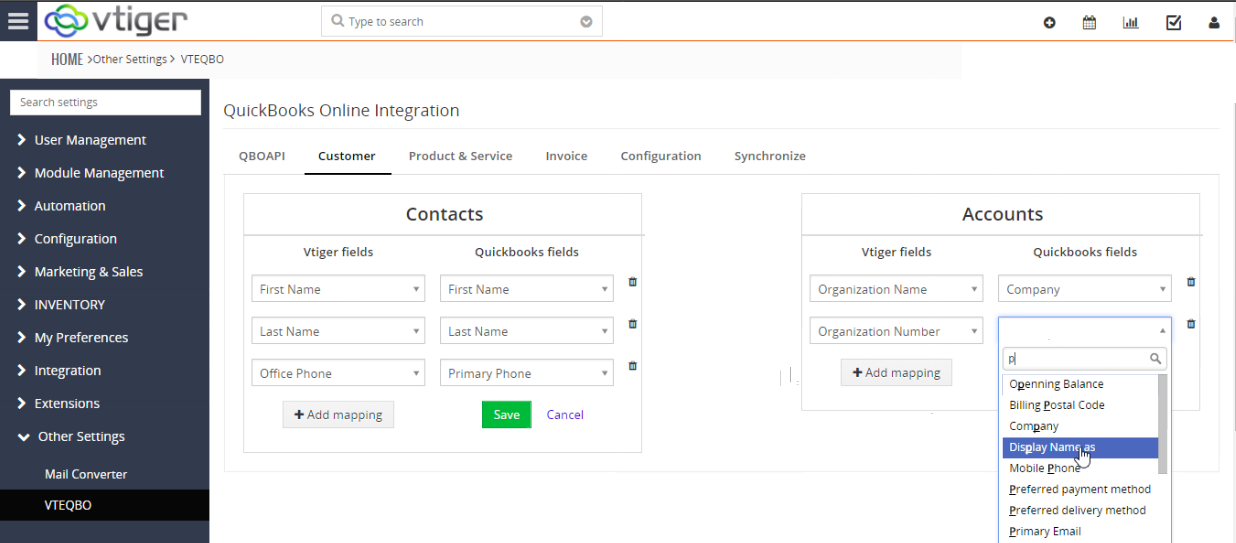
Task: Delete the Last Name mapping row
Action: 632,324
